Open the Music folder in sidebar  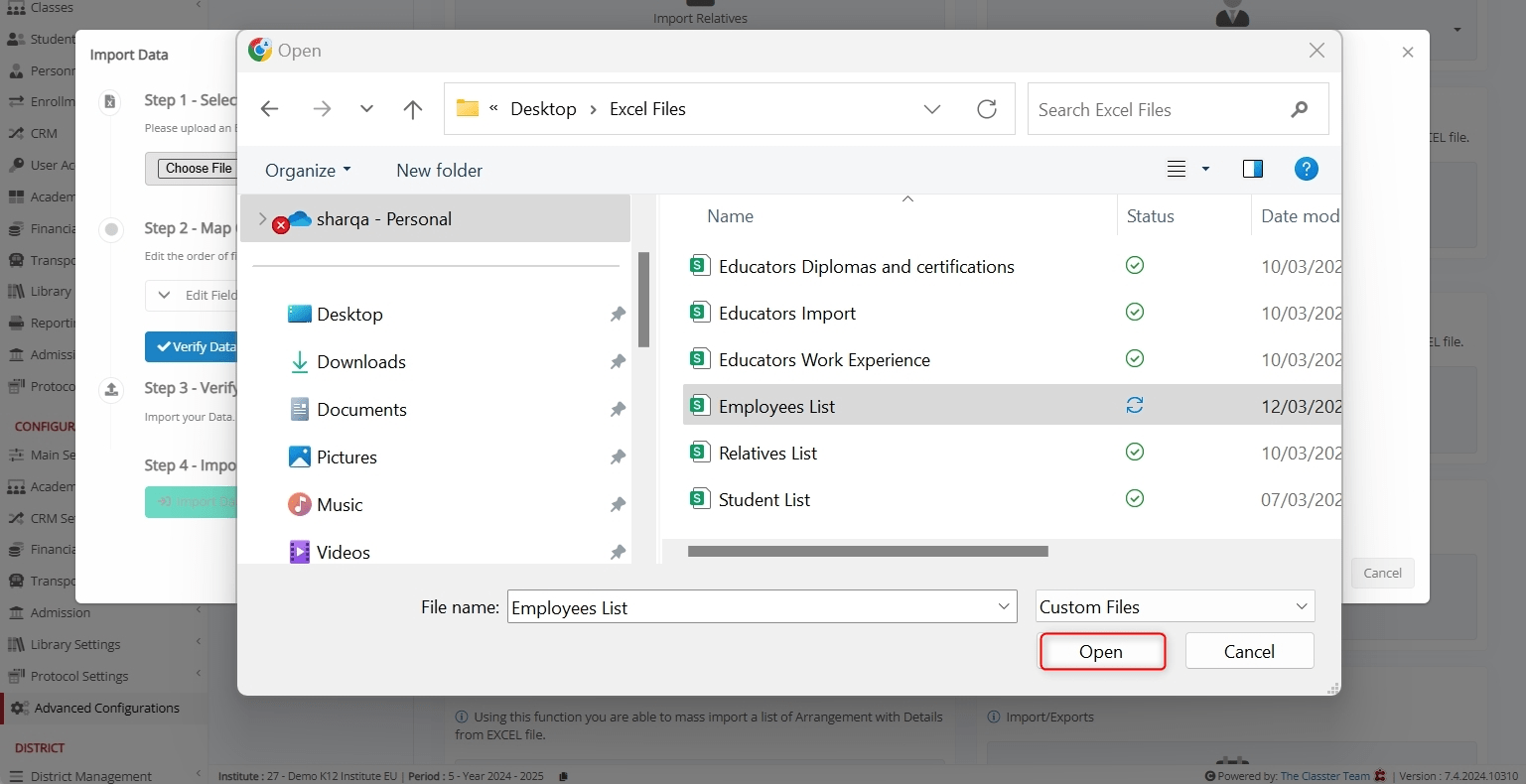(x=340, y=505)
